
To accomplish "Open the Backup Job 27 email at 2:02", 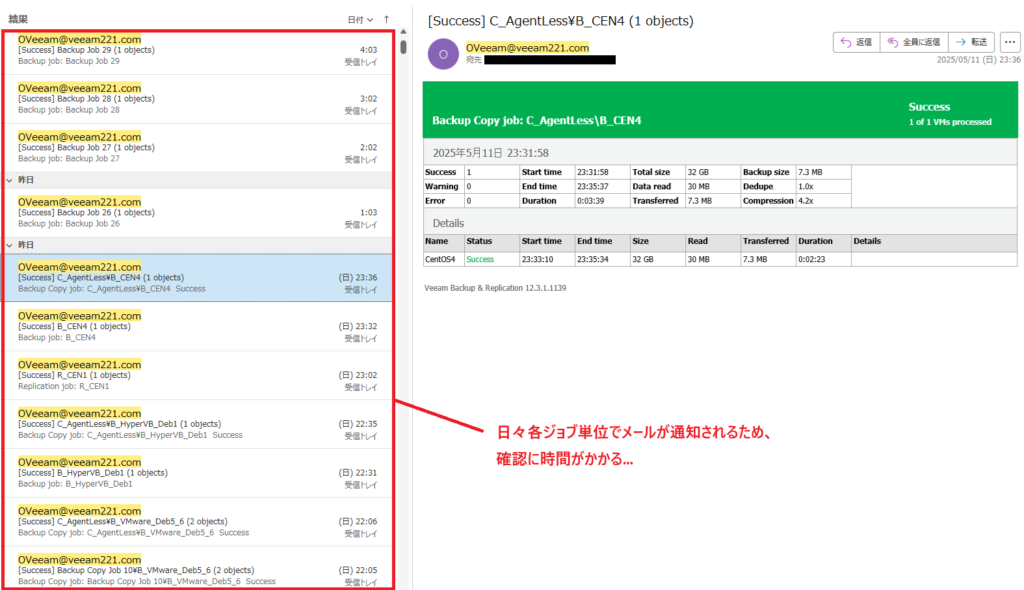I will (190, 147).
